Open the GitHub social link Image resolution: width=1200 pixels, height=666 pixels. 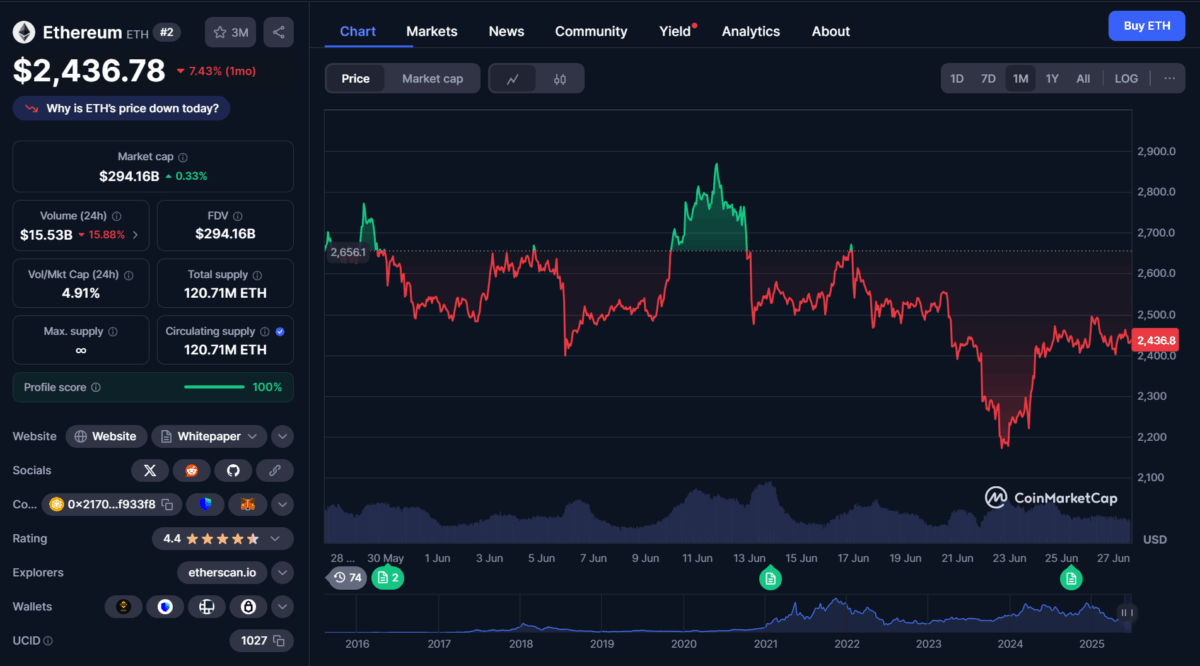233,470
